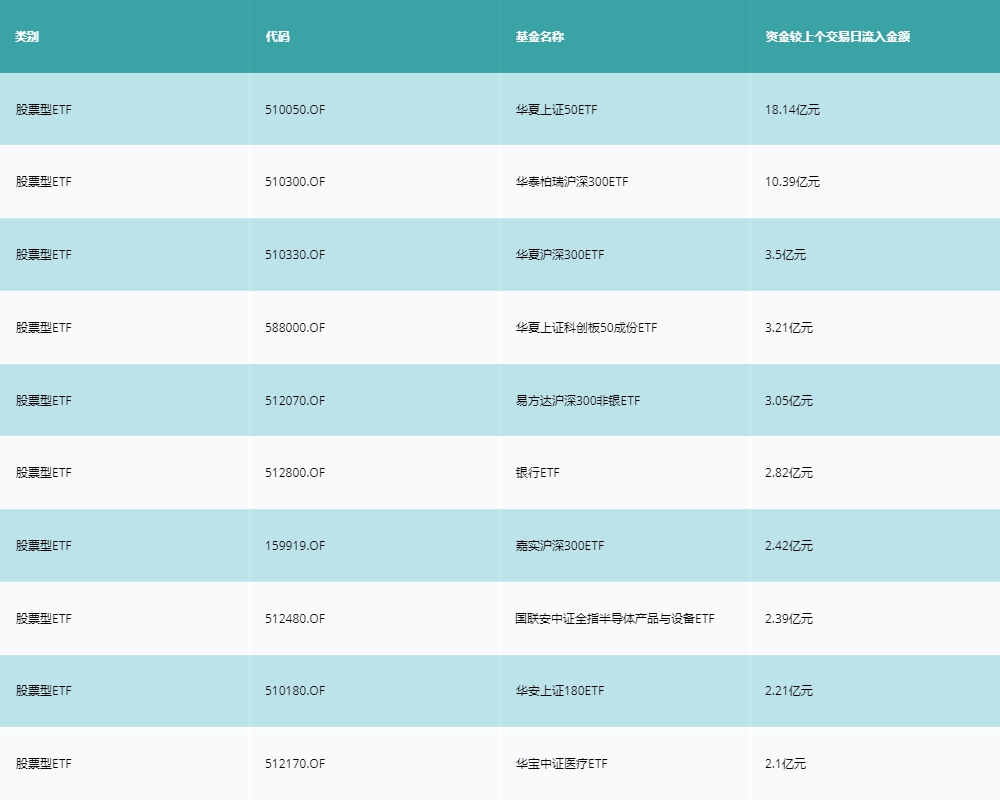Screen dimensions: 1000x800
Task: Open fund 易方达沪深300非银ETF
Action: (x=578, y=400)
